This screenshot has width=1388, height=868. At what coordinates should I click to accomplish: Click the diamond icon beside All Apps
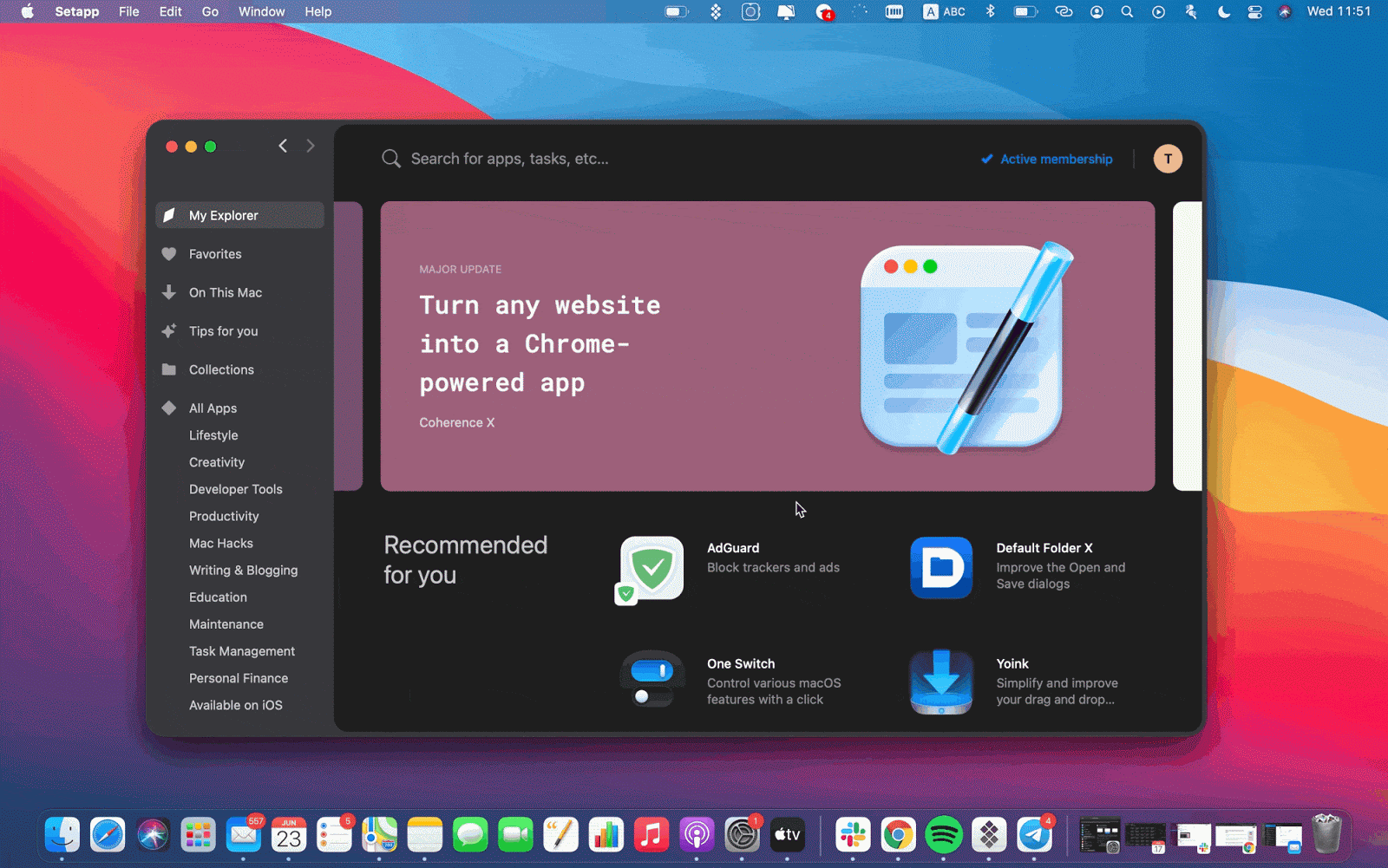169,408
